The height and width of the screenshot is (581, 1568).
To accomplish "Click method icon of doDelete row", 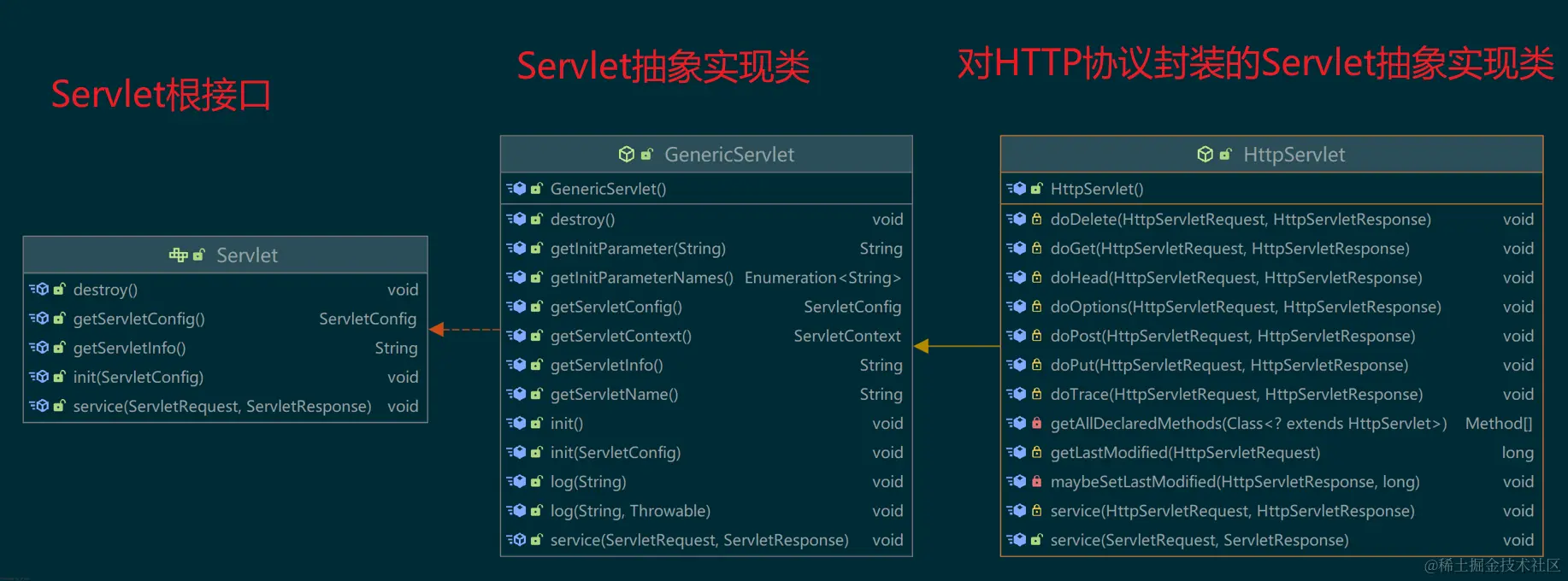I will (1017, 220).
